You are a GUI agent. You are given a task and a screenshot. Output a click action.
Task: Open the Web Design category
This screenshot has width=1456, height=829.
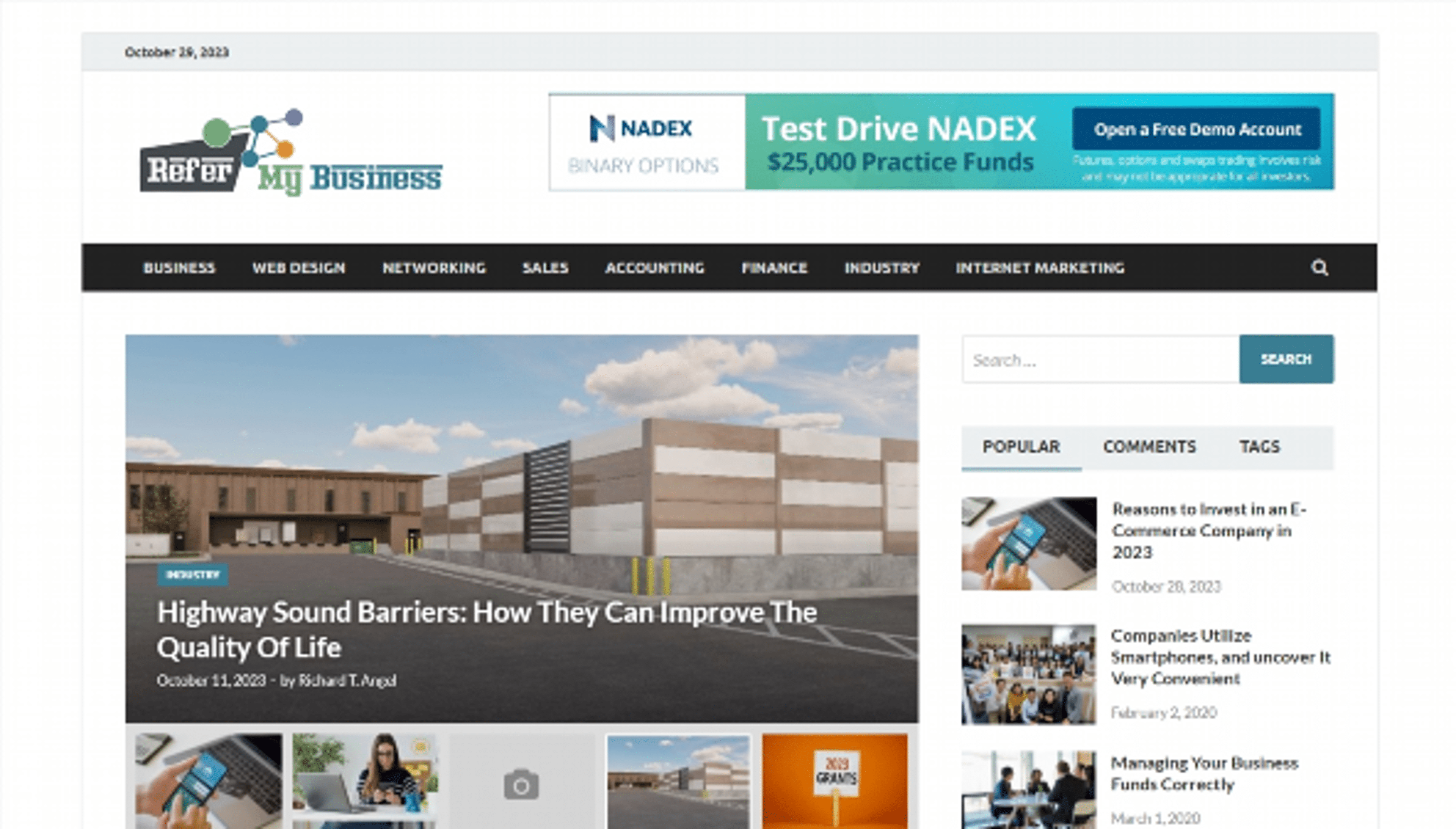[298, 268]
